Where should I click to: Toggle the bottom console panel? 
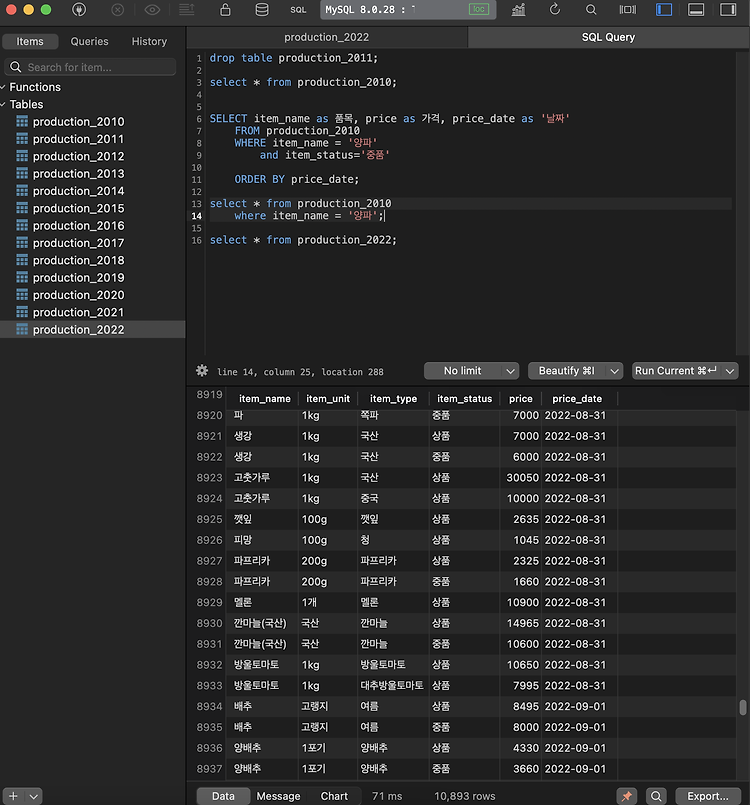tap(696, 9)
